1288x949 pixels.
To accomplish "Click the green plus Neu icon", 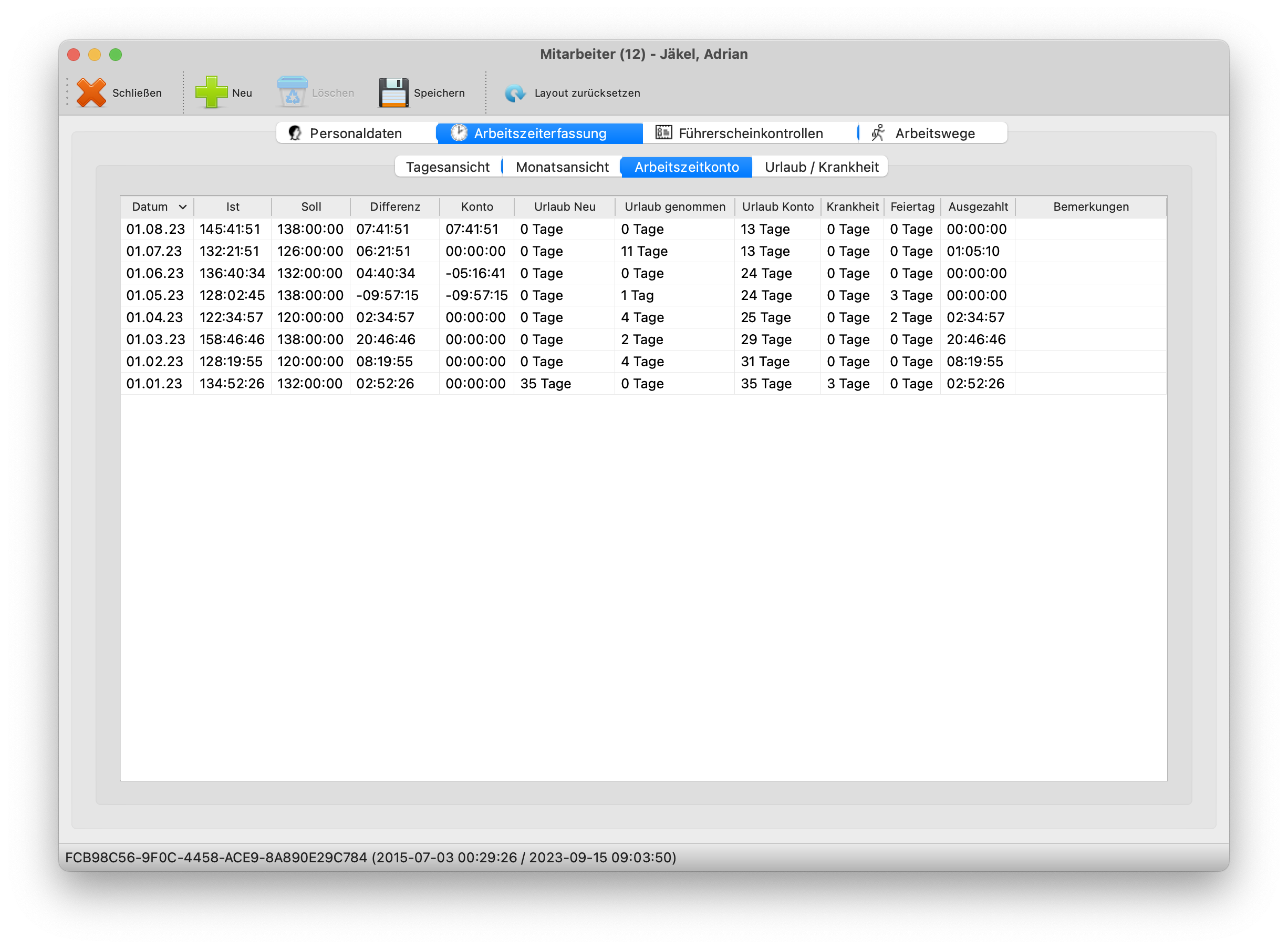I will click(x=211, y=92).
